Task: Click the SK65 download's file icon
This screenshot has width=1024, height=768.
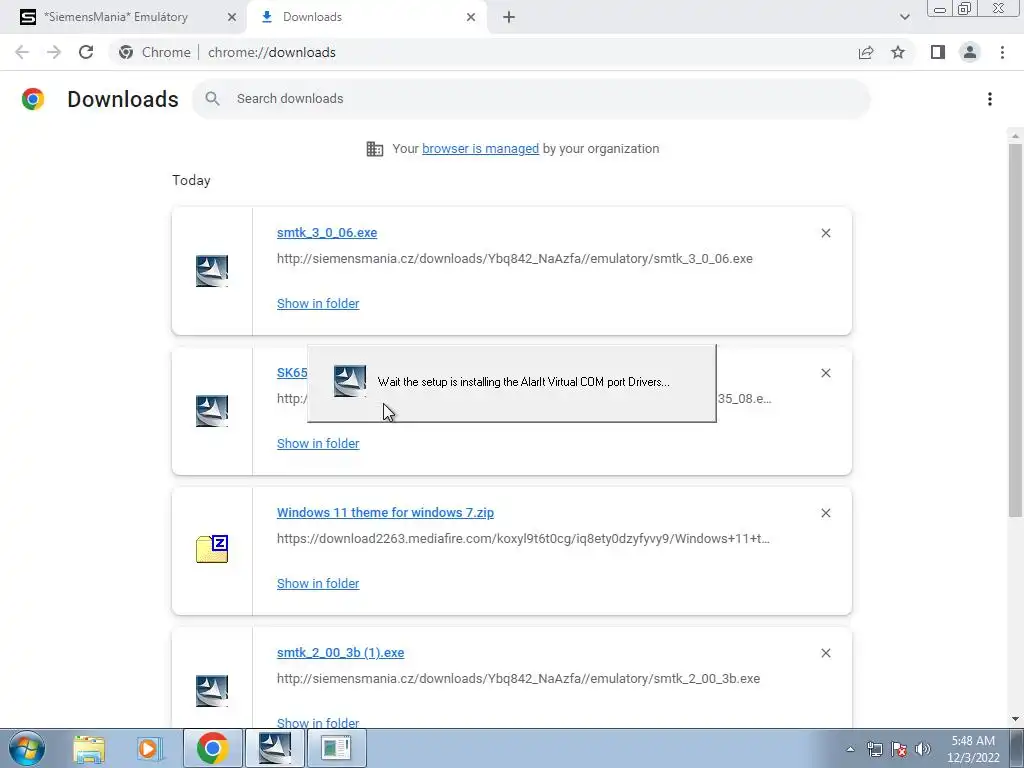Action: [x=212, y=411]
